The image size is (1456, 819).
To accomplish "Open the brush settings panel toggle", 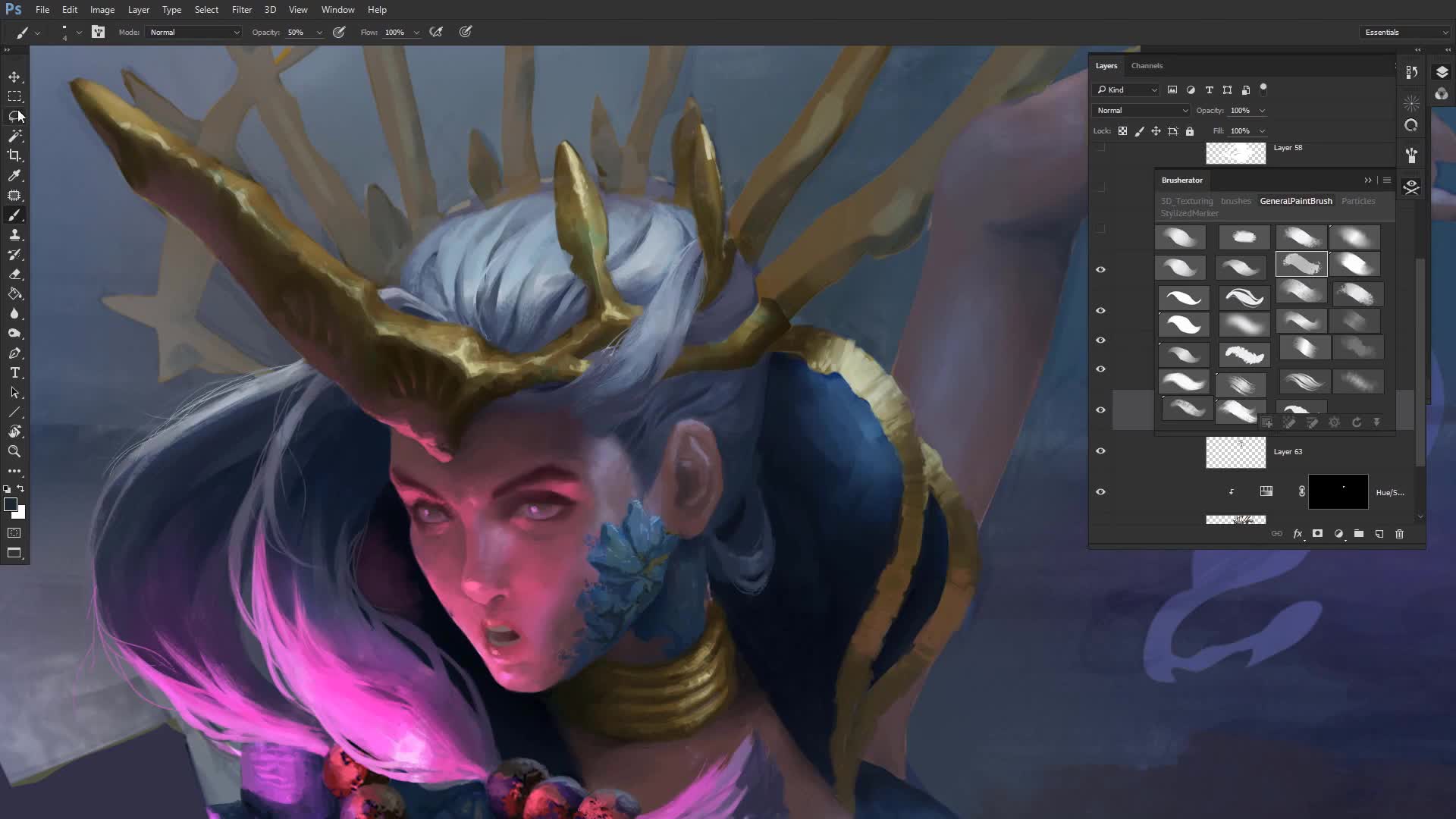I will 98,32.
